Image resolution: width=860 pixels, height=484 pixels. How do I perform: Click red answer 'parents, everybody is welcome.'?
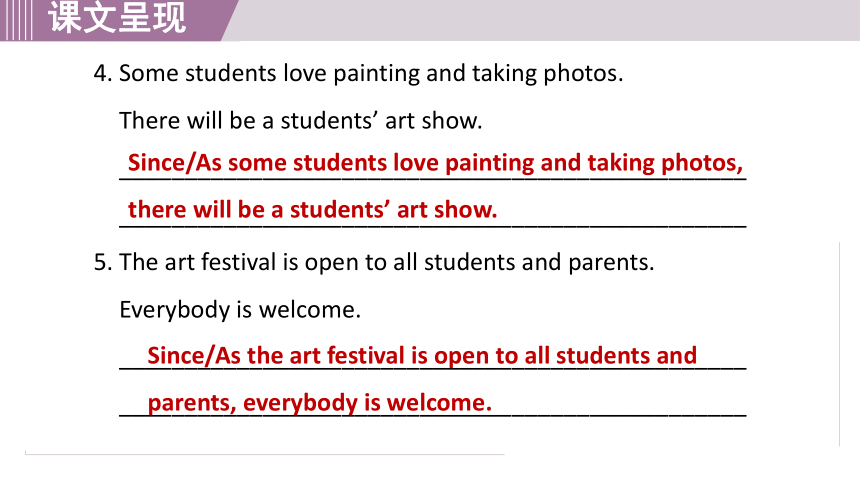(320, 403)
